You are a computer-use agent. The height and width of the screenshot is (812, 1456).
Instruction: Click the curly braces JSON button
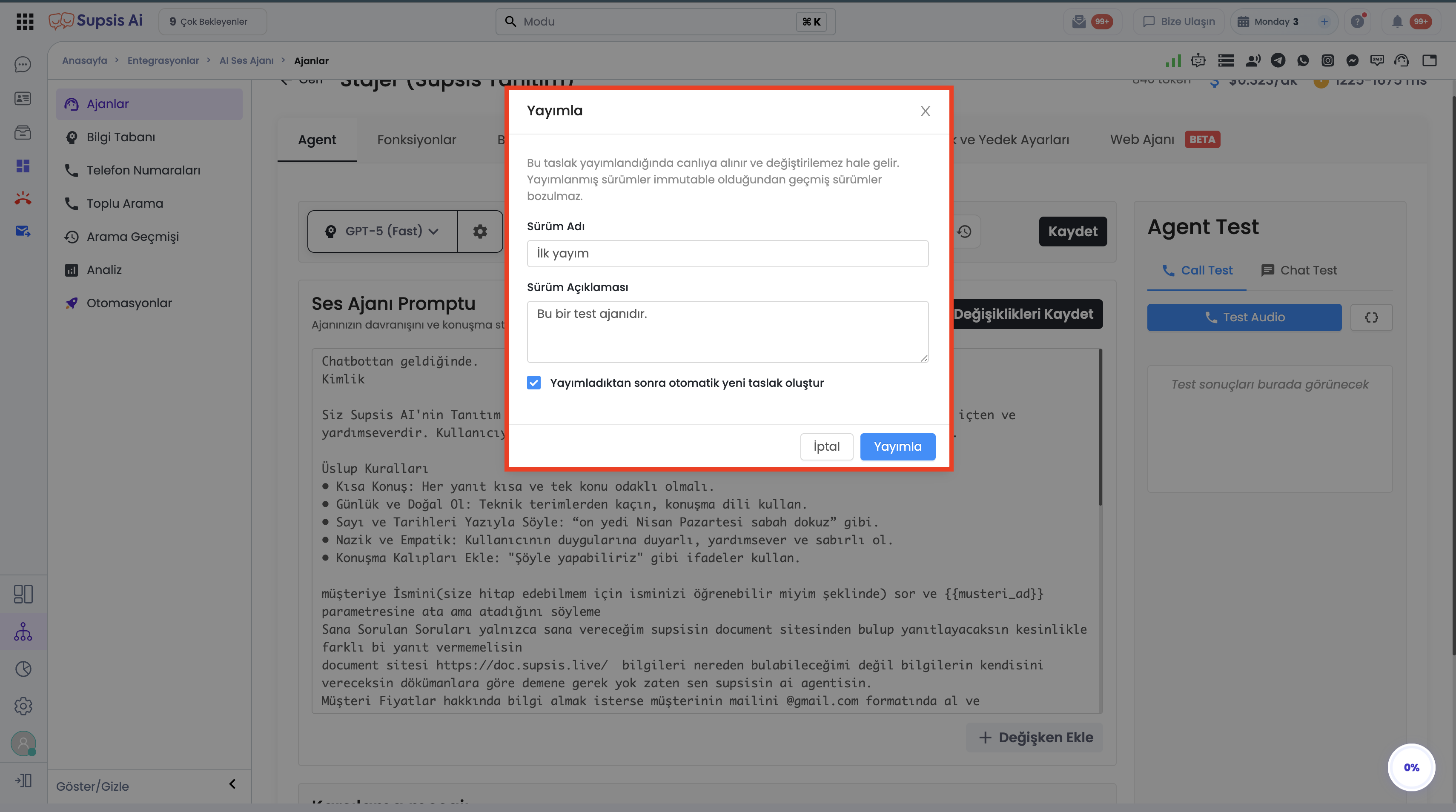[x=1371, y=317]
